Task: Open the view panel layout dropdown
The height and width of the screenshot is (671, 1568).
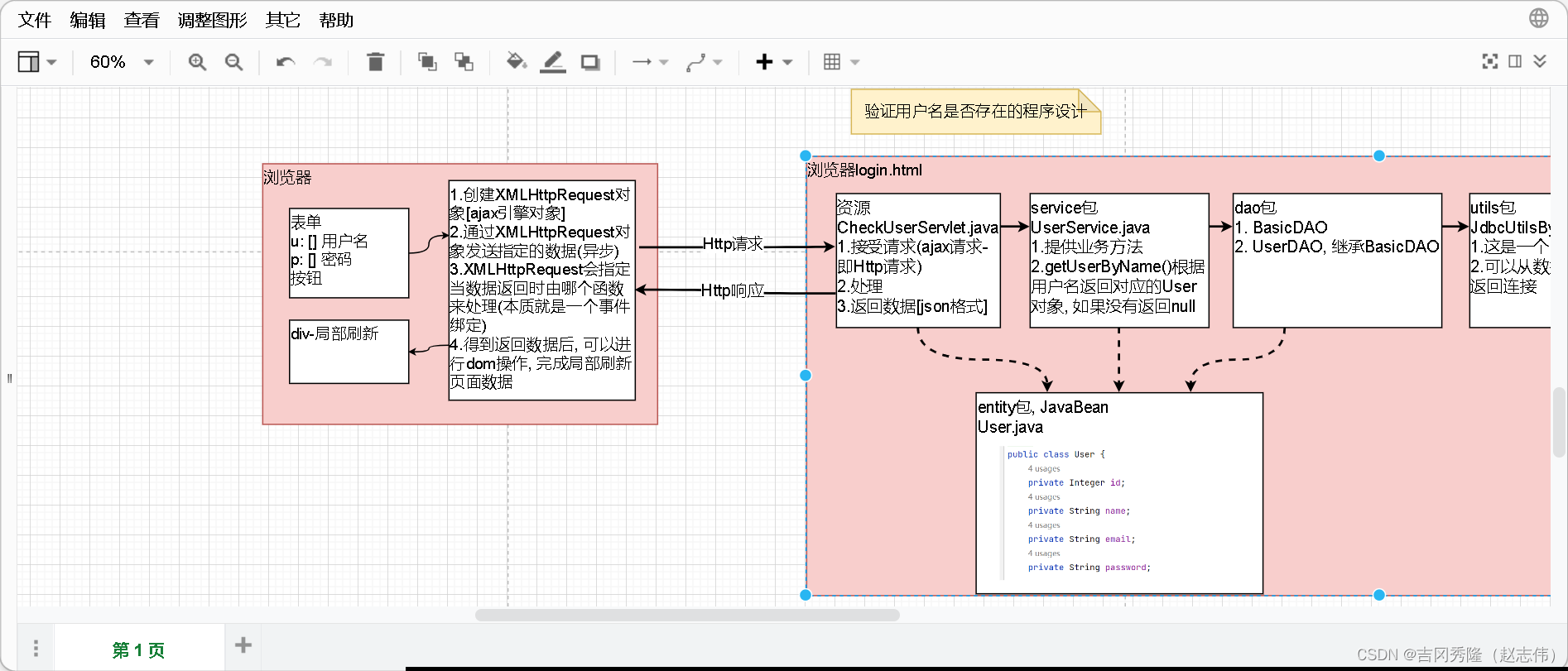Action: coord(37,62)
